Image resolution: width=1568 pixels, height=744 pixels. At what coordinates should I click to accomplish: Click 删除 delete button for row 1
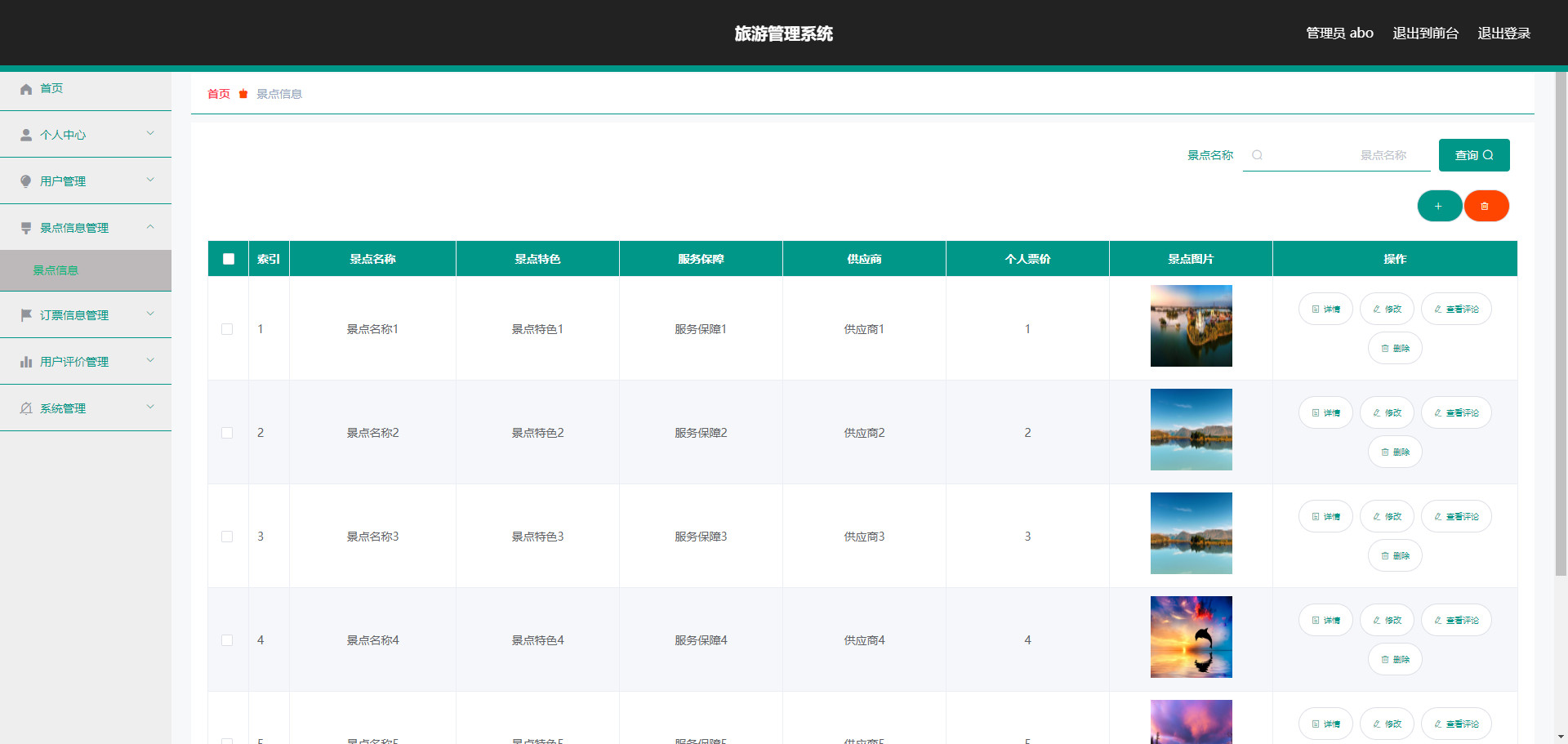click(1395, 348)
